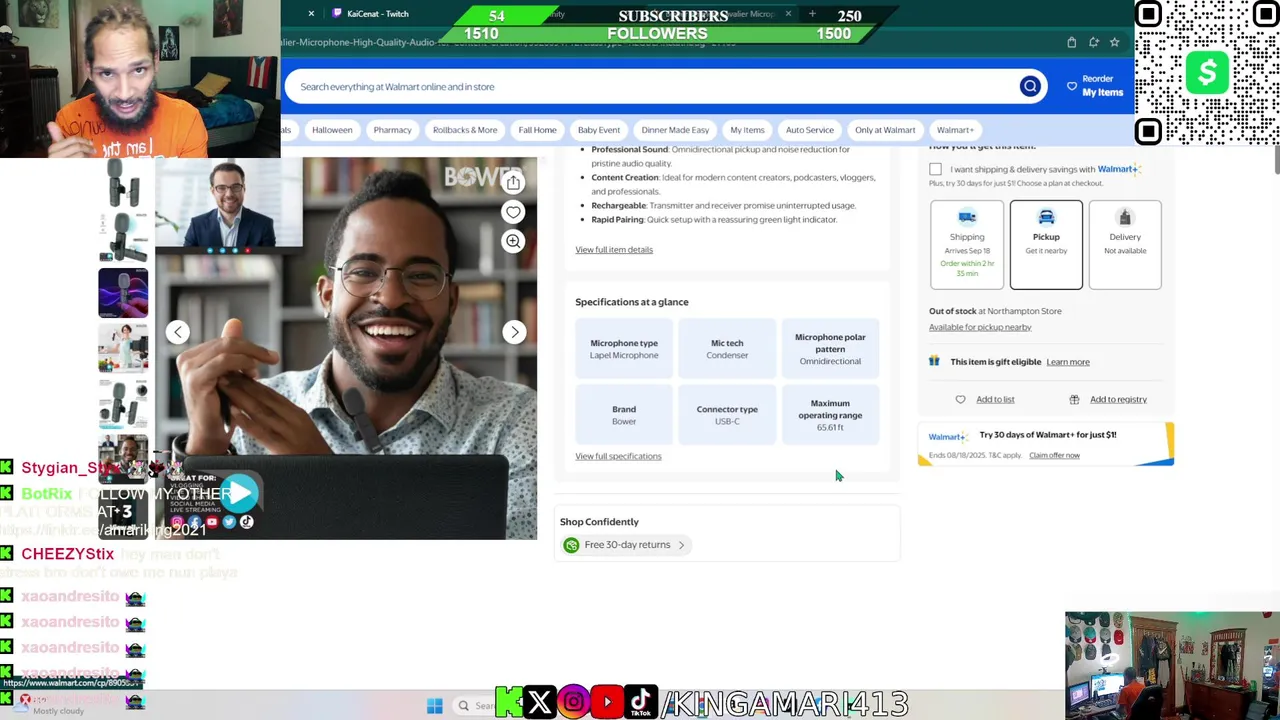The height and width of the screenshot is (720, 1280).
Task: Open the Rollbacks & More pill
Action: pos(465,130)
